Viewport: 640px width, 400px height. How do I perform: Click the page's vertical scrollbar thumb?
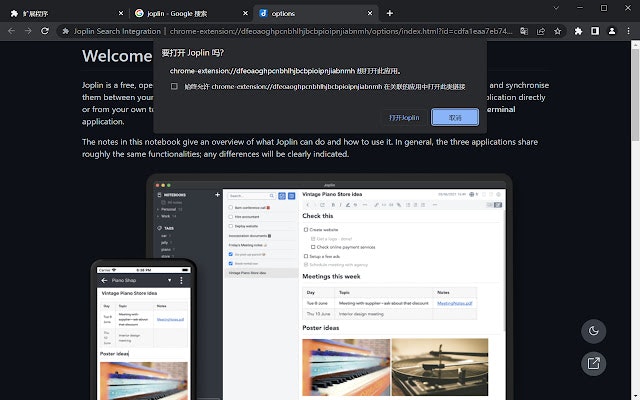(636, 96)
